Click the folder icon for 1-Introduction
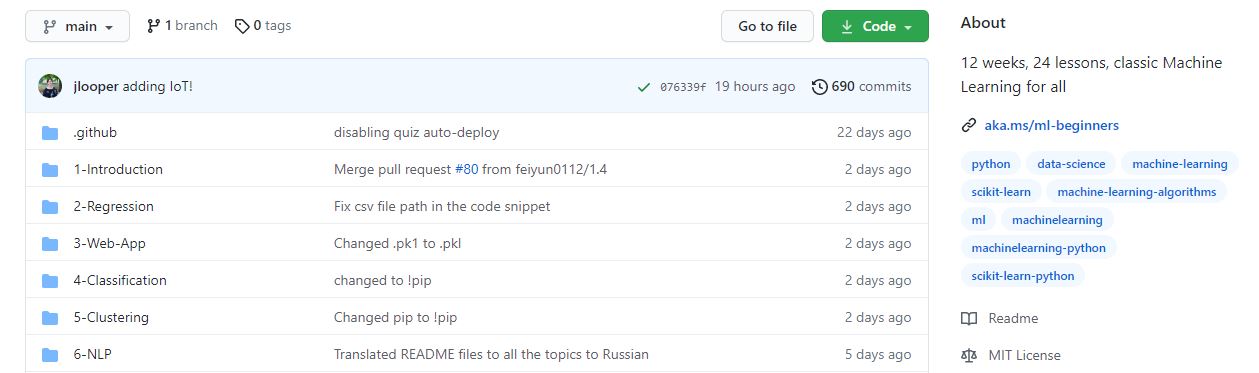Viewport: 1259px width, 373px height. click(50, 170)
